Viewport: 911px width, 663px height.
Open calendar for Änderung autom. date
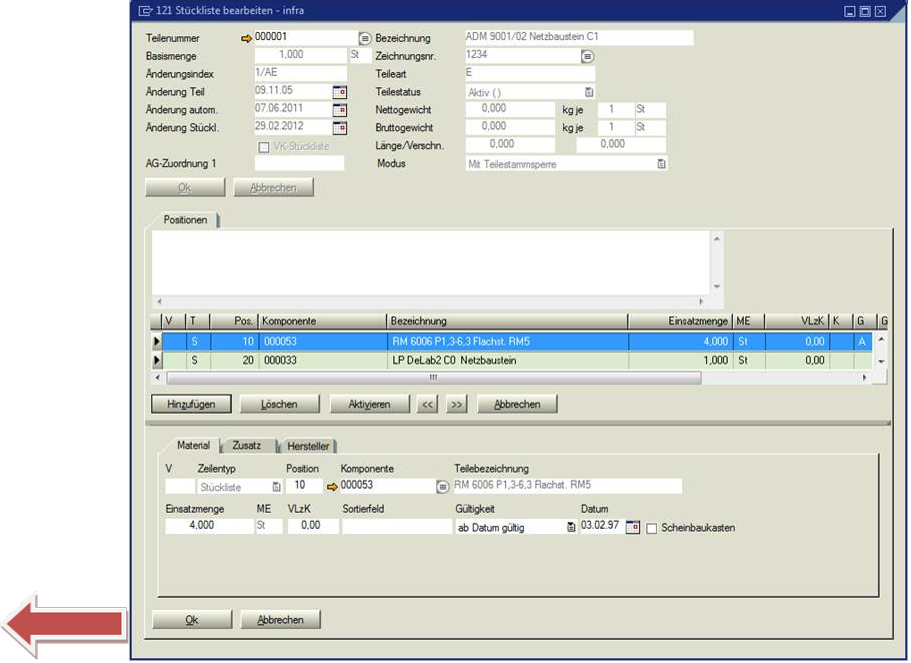[339, 110]
